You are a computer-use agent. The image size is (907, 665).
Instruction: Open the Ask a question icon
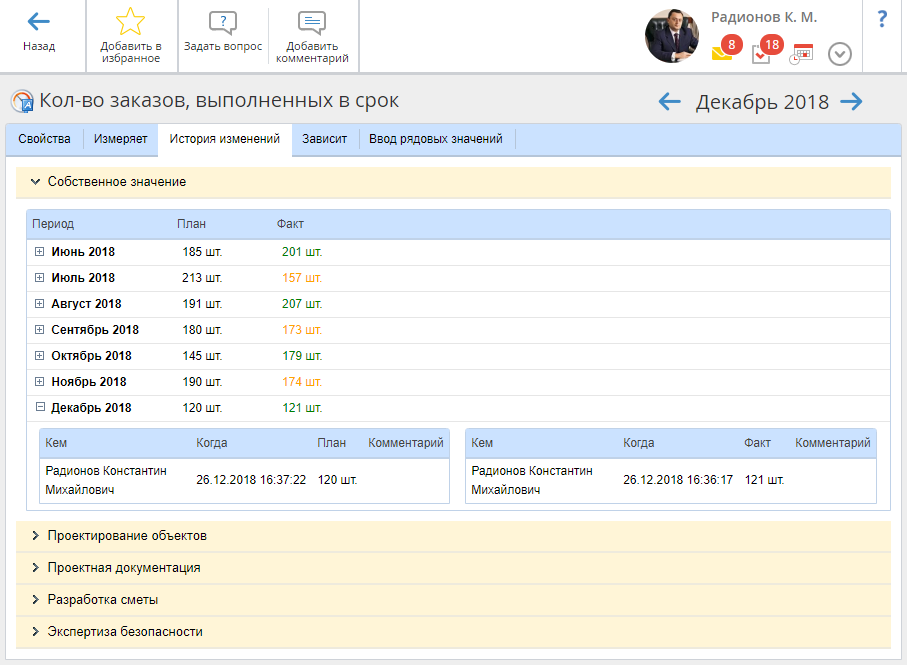(223, 24)
